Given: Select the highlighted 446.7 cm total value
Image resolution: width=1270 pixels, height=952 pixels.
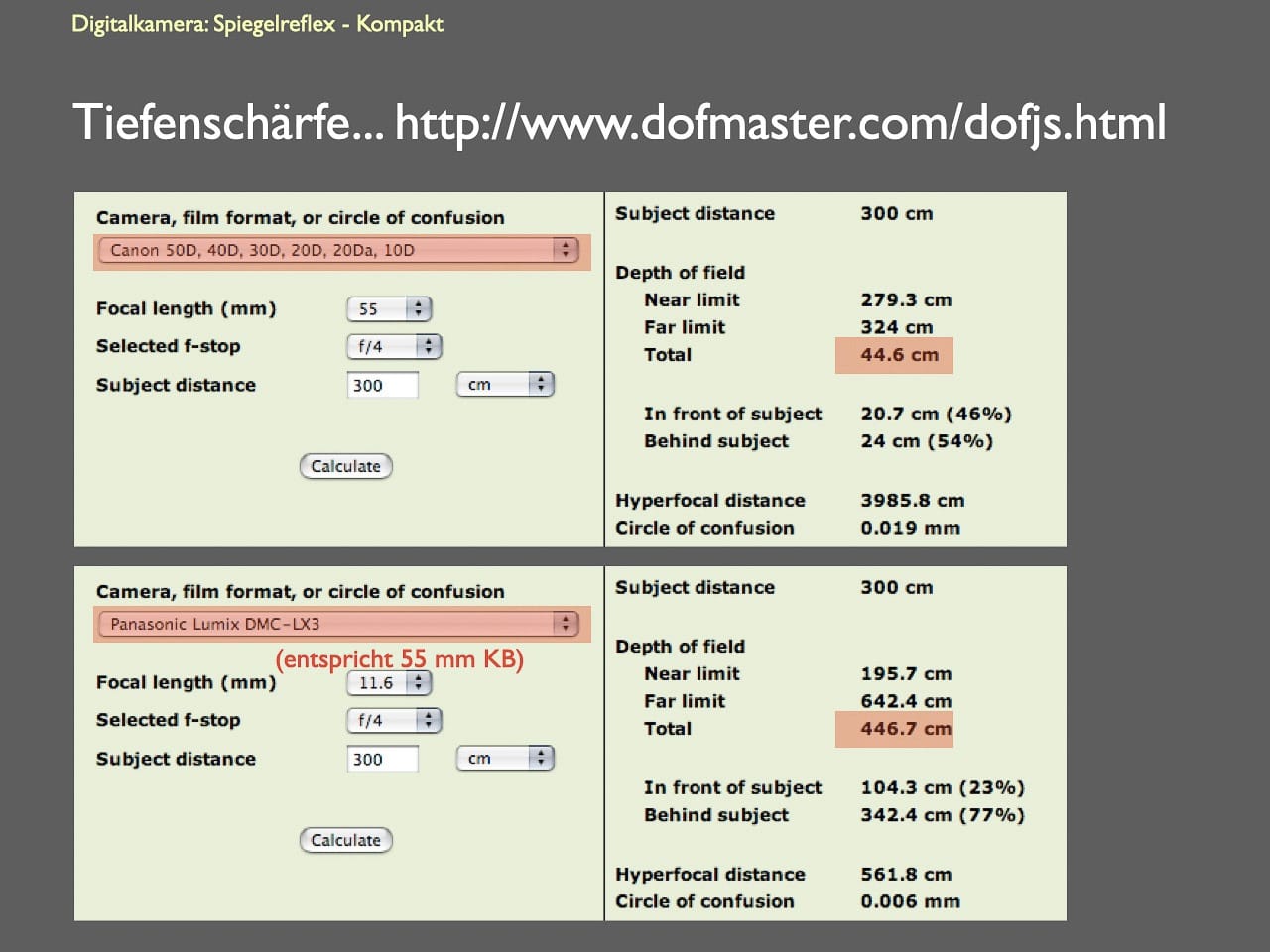Looking at the screenshot, I should (904, 729).
